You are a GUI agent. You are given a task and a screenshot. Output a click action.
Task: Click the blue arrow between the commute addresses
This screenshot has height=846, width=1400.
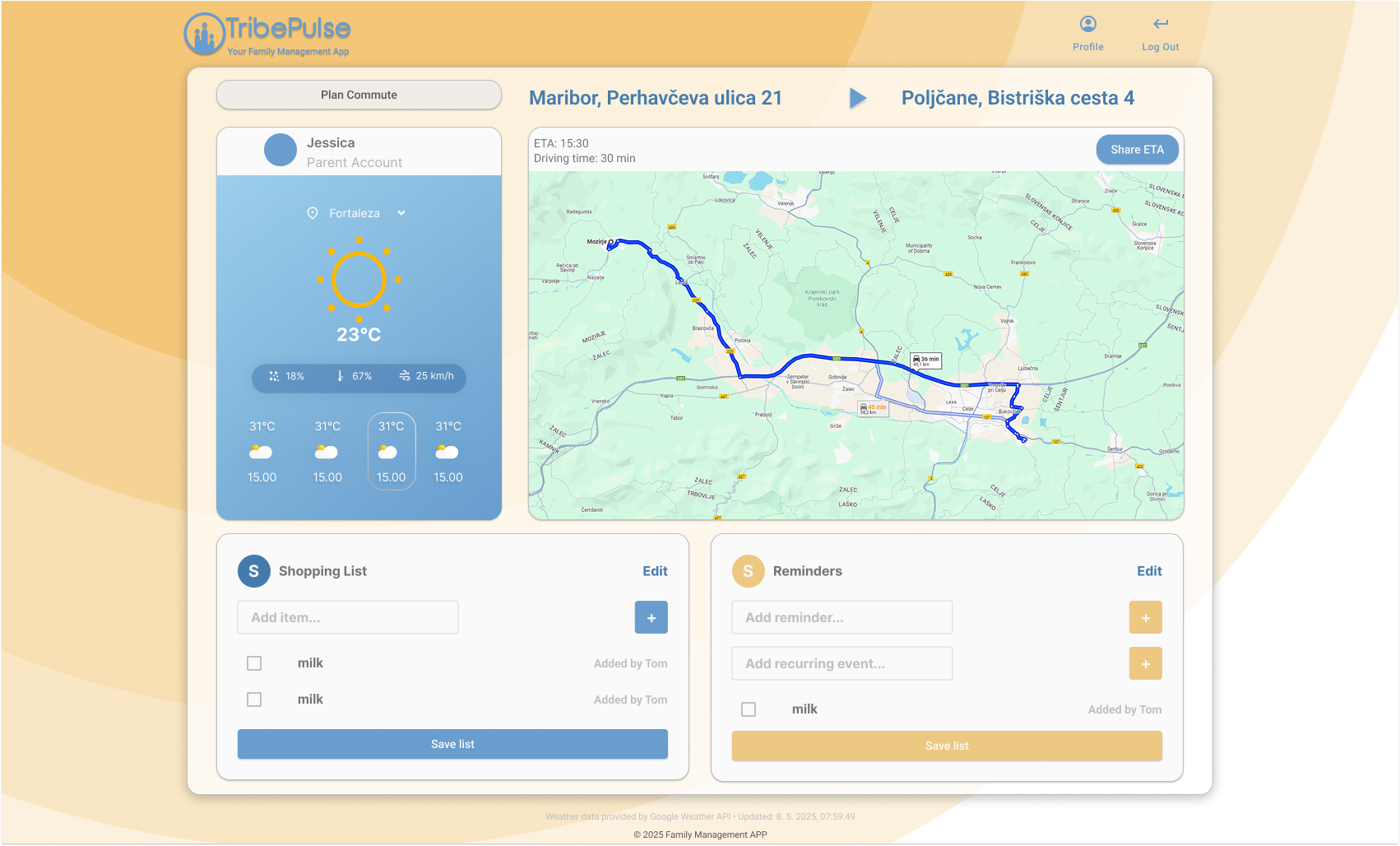[x=858, y=98]
